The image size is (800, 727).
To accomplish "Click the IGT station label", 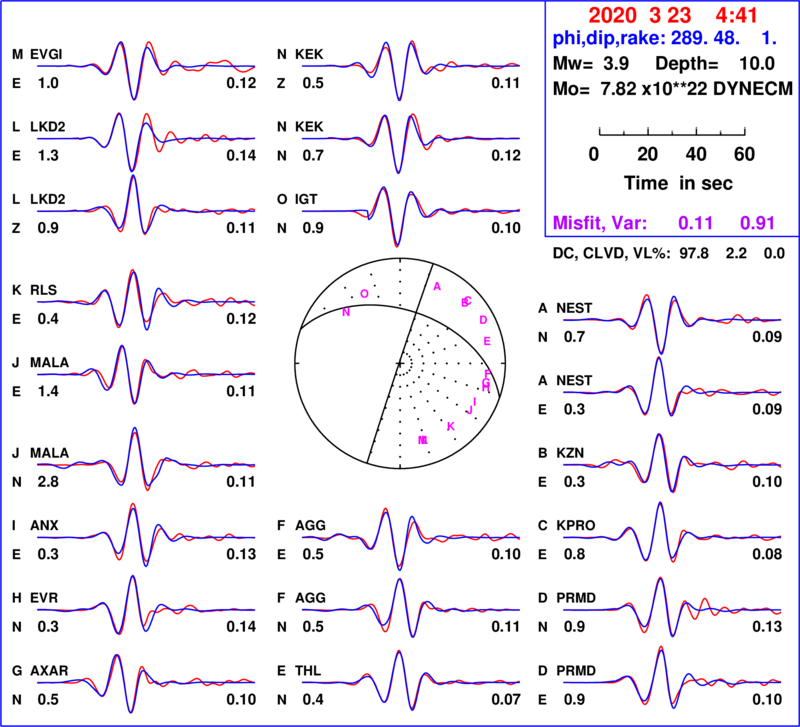I will click(x=306, y=199).
